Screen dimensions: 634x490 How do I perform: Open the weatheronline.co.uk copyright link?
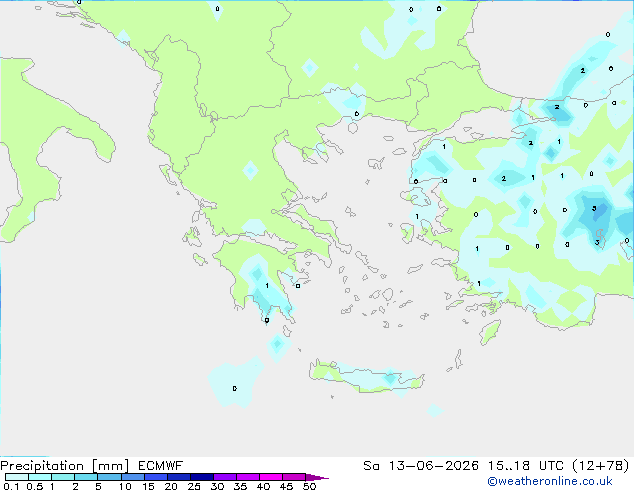(550, 481)
